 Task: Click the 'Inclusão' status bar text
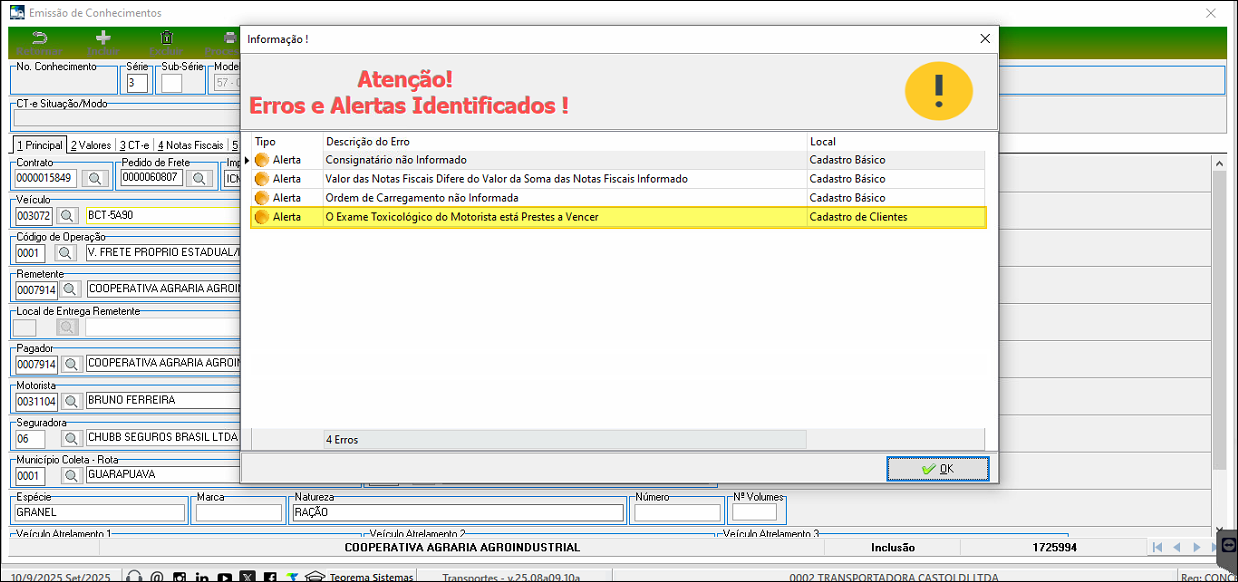pyautogui.click(x=893, y=548)
